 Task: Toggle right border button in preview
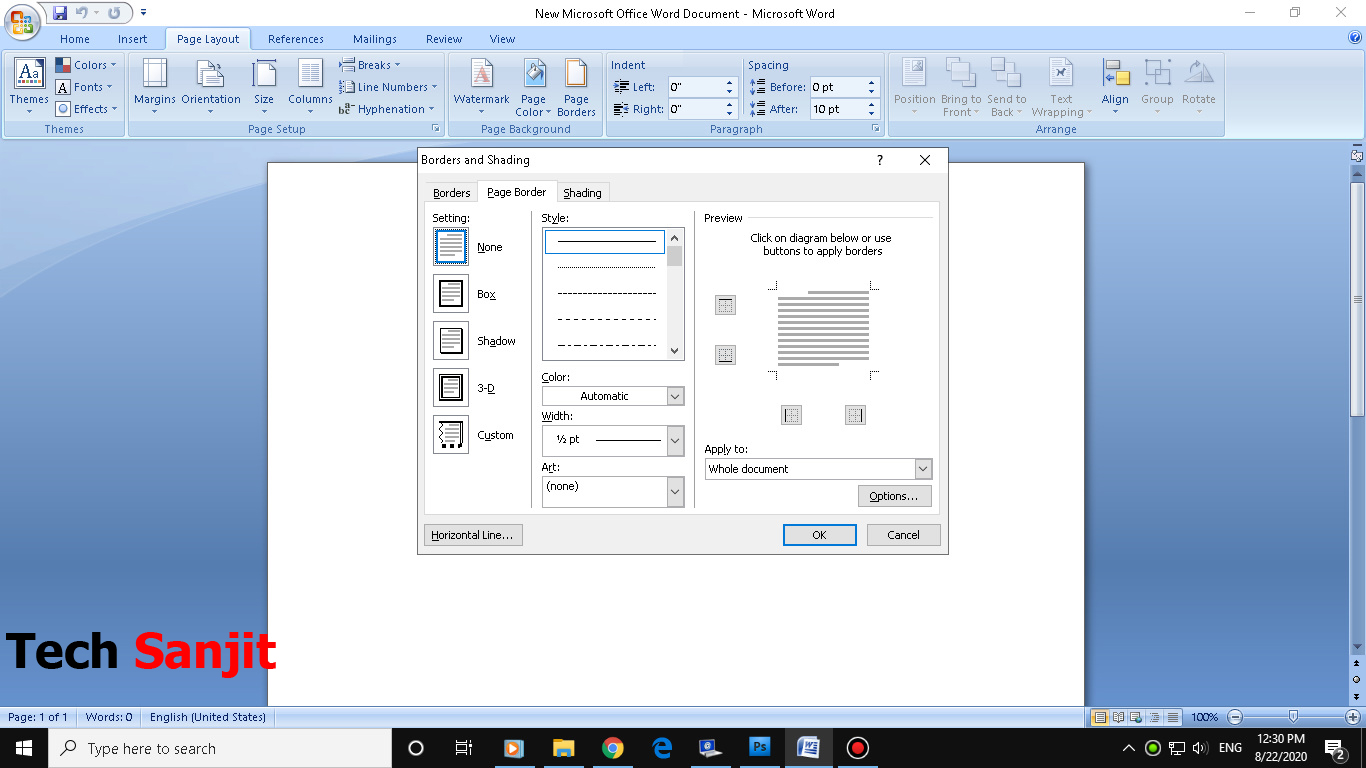pyautogui.click(x=855, y=415)
